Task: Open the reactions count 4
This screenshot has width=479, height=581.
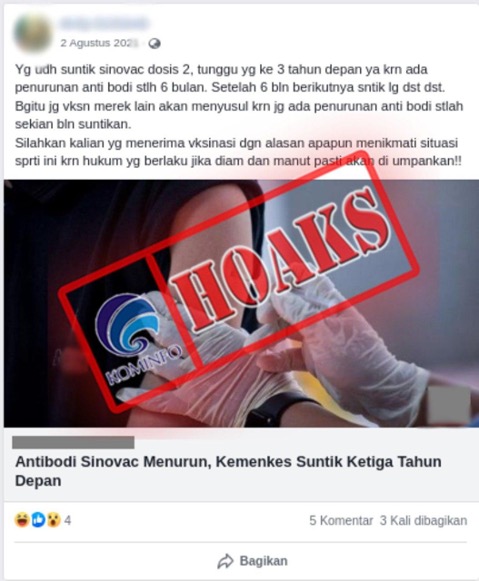Action: click(x=67, y=521)
